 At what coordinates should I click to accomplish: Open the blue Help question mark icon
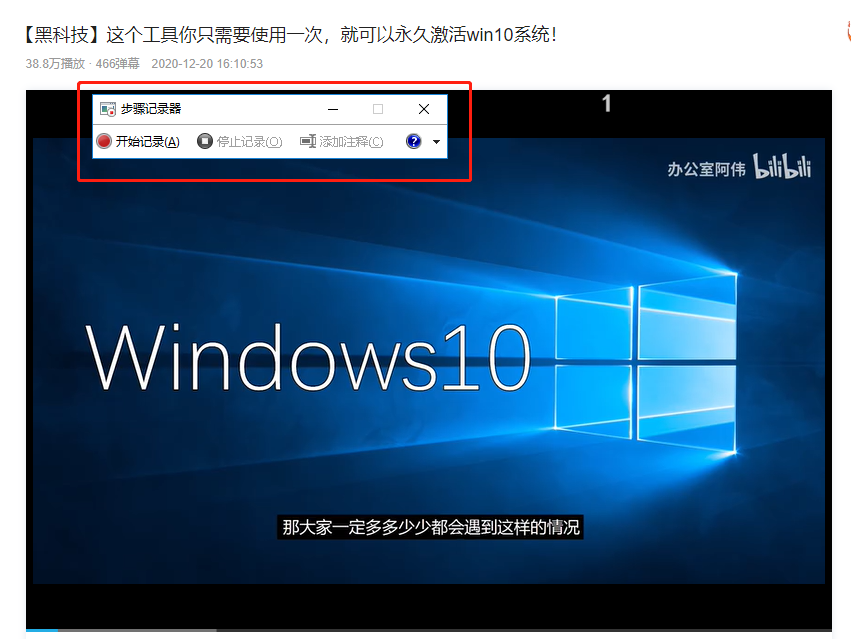(x=413, y=141)
